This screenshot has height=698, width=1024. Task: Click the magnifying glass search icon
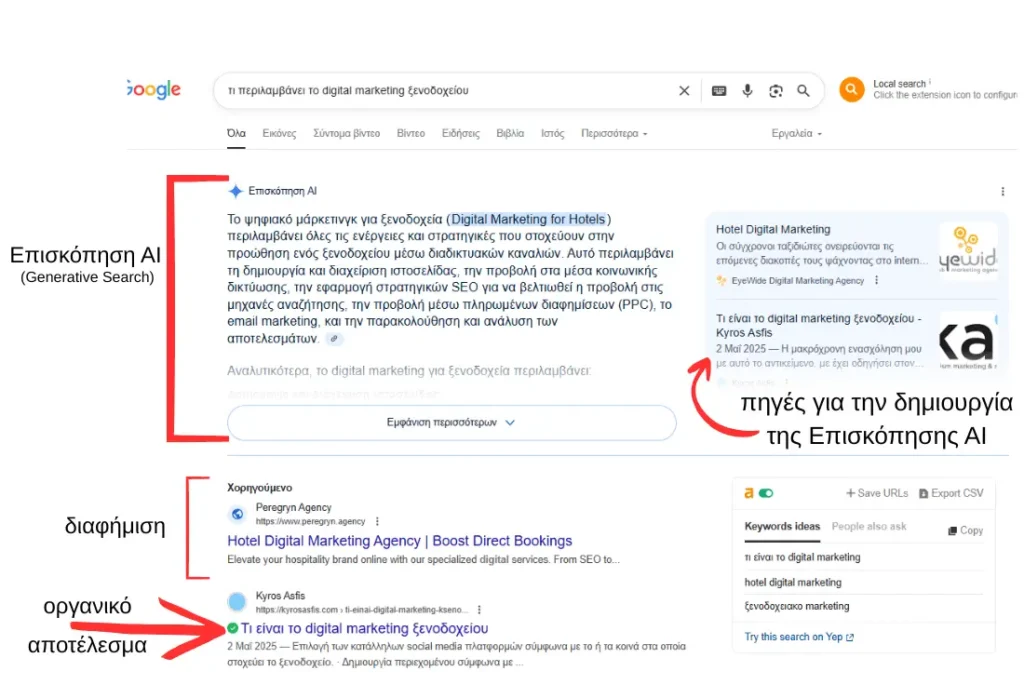tap(803, 91)
